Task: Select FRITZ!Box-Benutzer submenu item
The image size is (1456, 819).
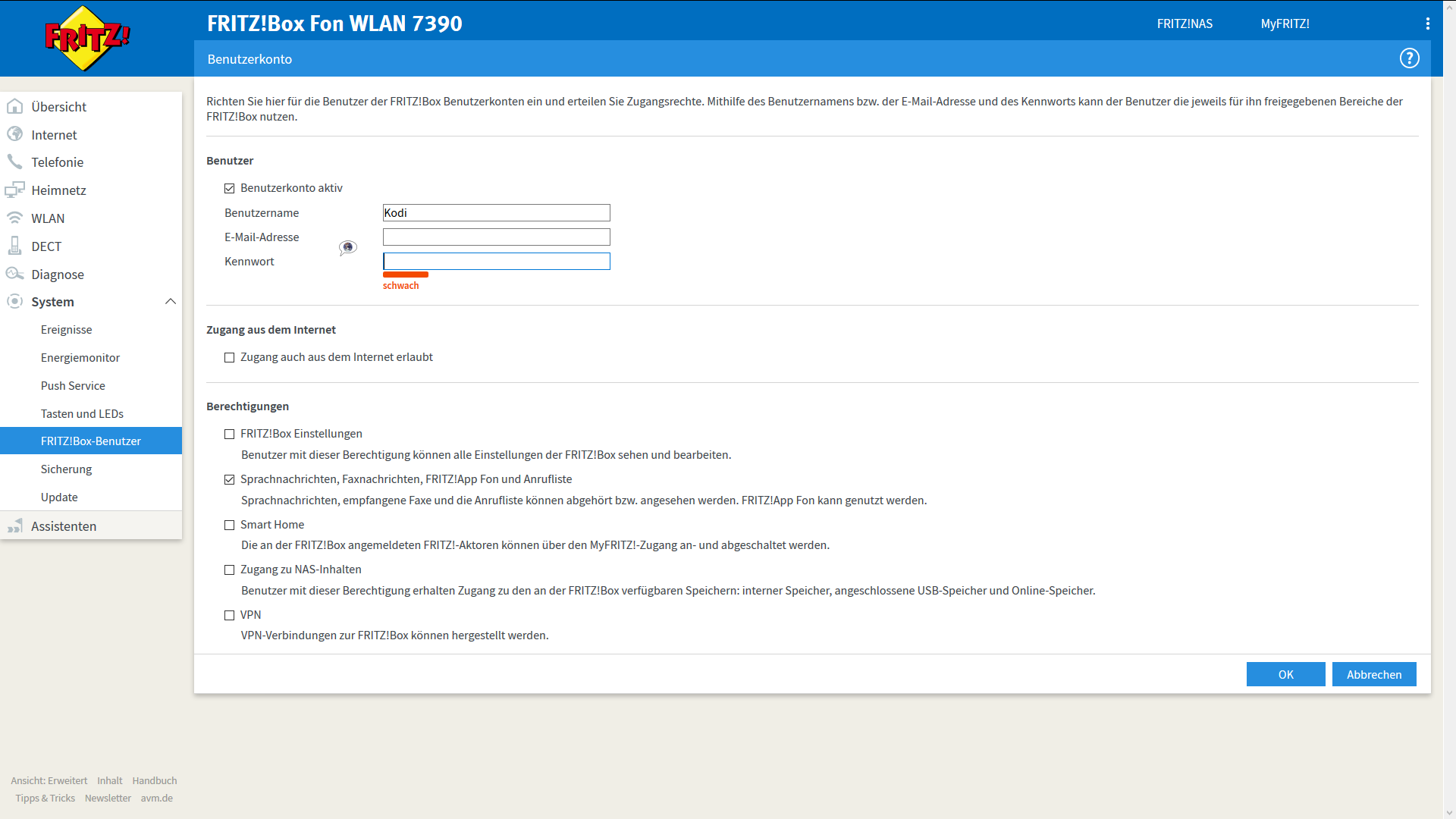Action: point(91,441)
